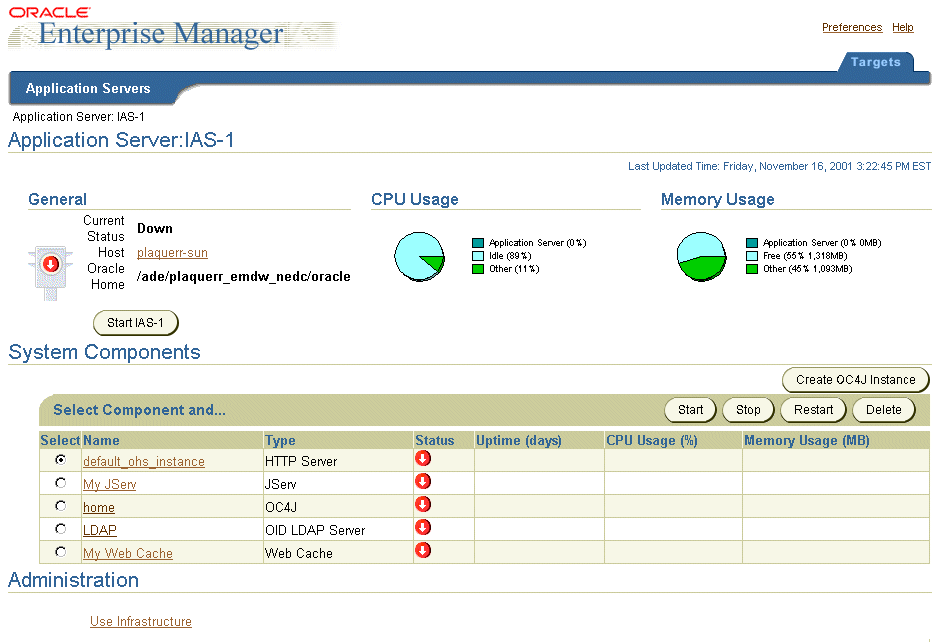Open the Use Infrastructure link
938x642 pixels.
pyautogui.click(x=141, y=622)
